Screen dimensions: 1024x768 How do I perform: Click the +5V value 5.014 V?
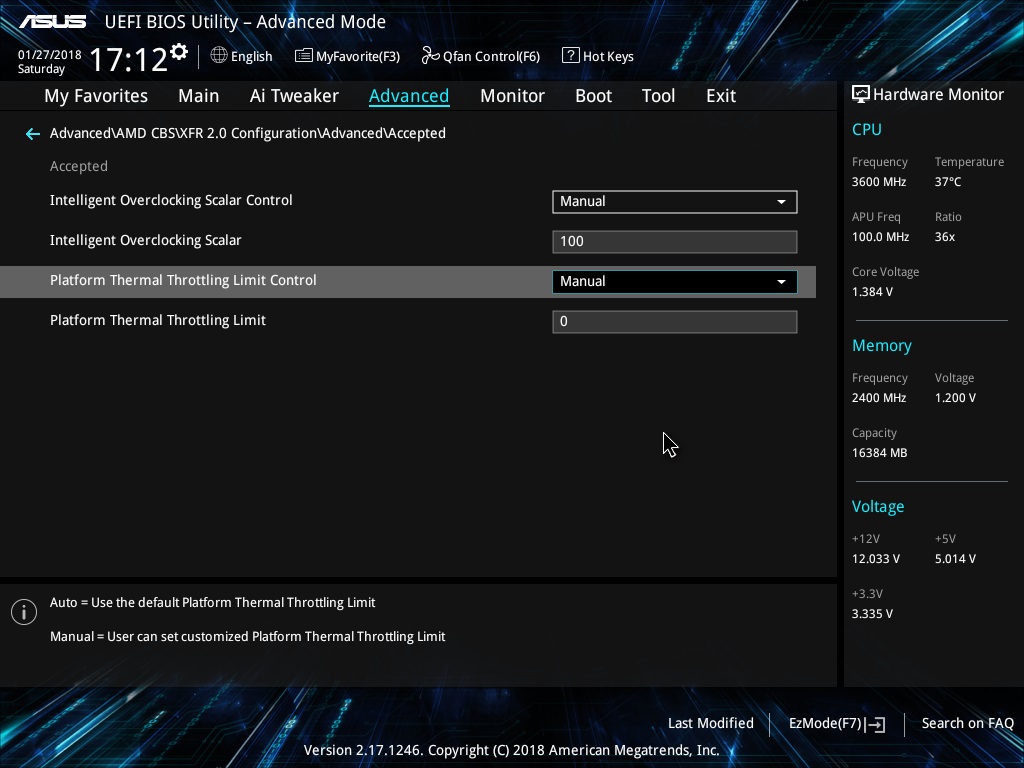(x=955, y=559)
